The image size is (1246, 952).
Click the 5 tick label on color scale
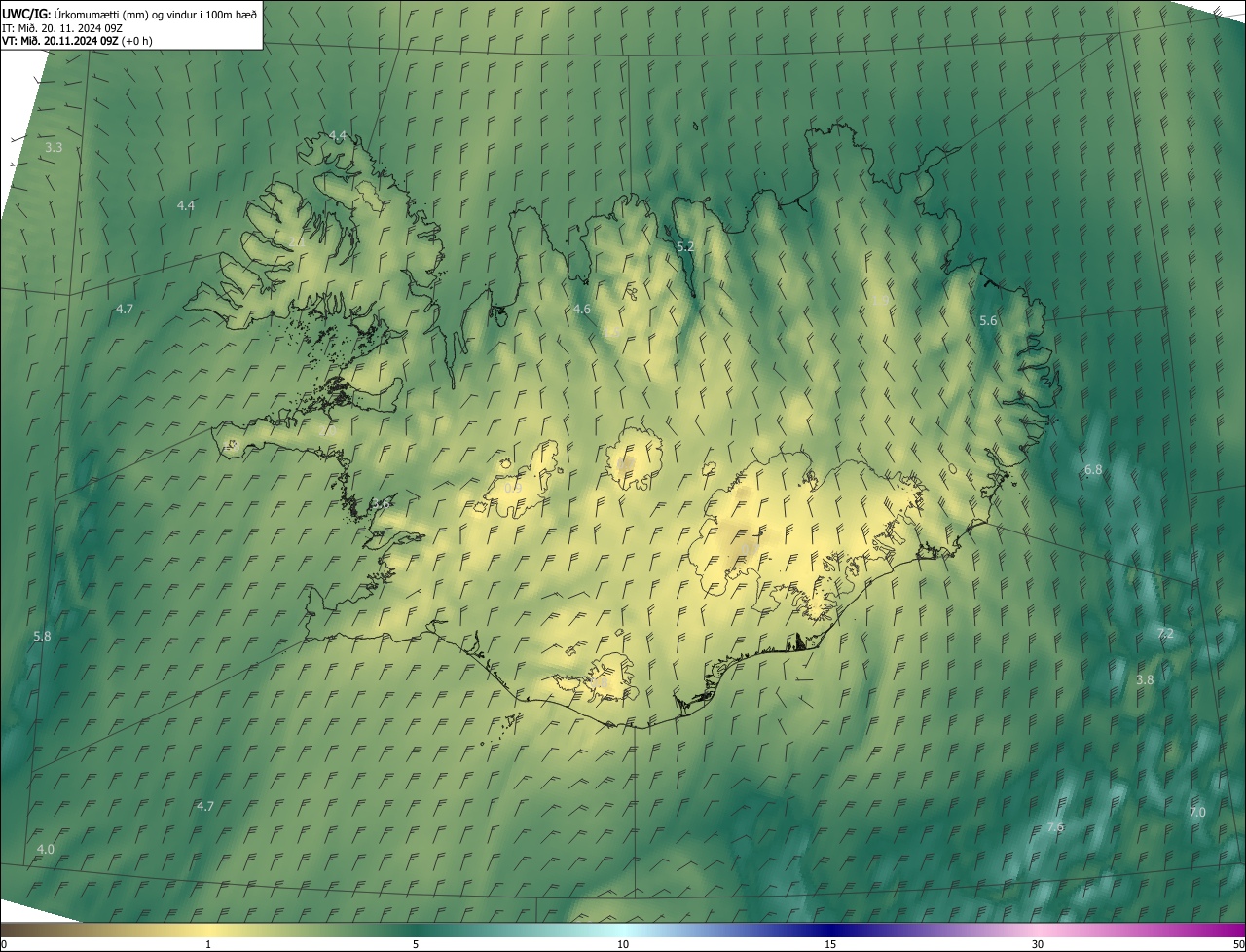click(416, 945)
